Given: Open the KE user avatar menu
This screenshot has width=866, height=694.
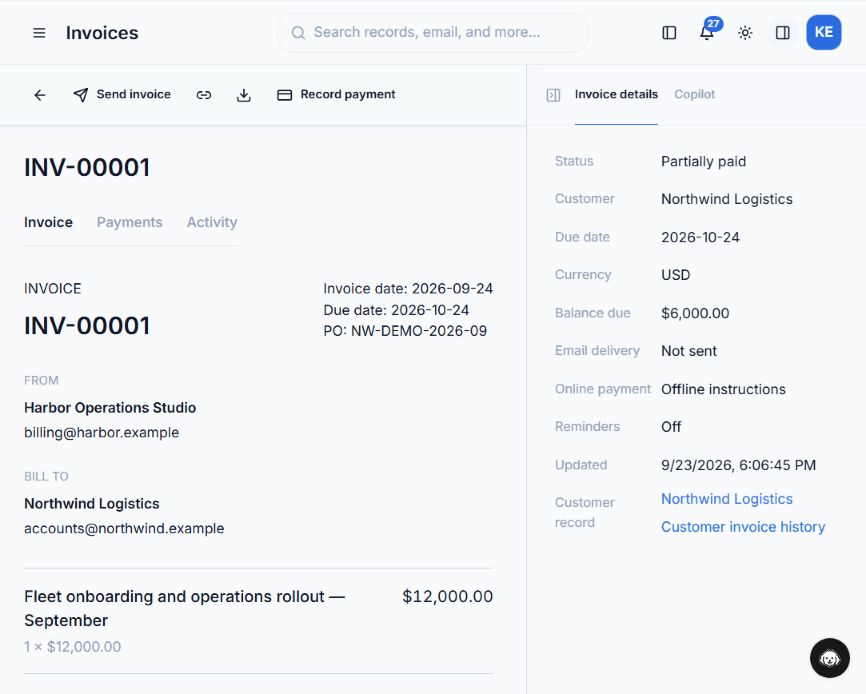Looking at the screenshot, I should 823,32.
